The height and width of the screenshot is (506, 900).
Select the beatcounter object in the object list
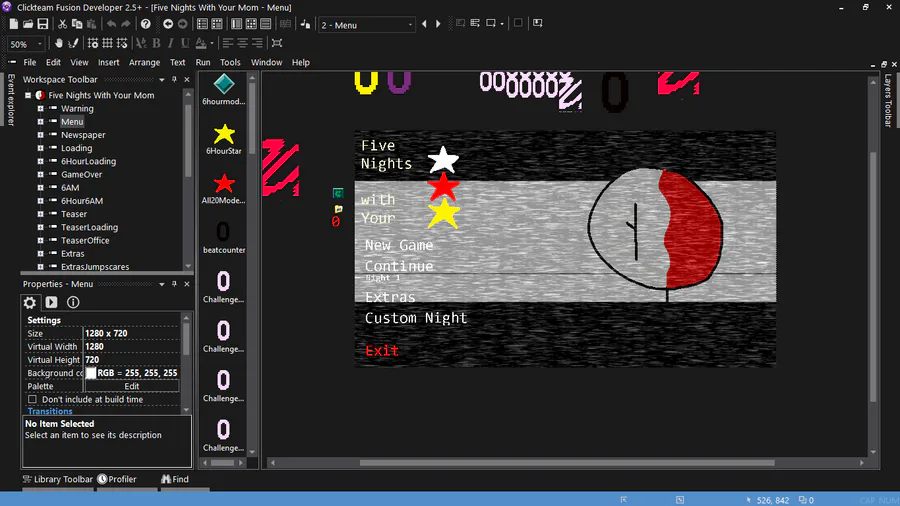coord(224,238)
